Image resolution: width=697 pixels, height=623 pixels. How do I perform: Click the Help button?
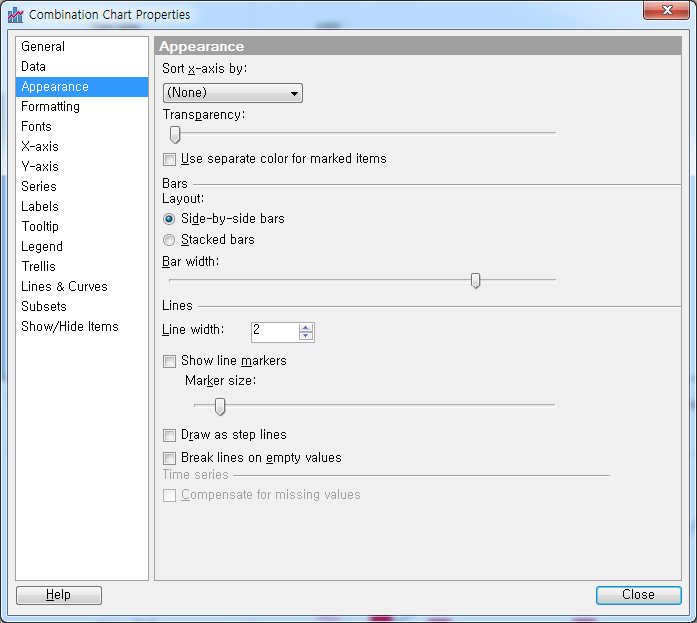point(59,595)
